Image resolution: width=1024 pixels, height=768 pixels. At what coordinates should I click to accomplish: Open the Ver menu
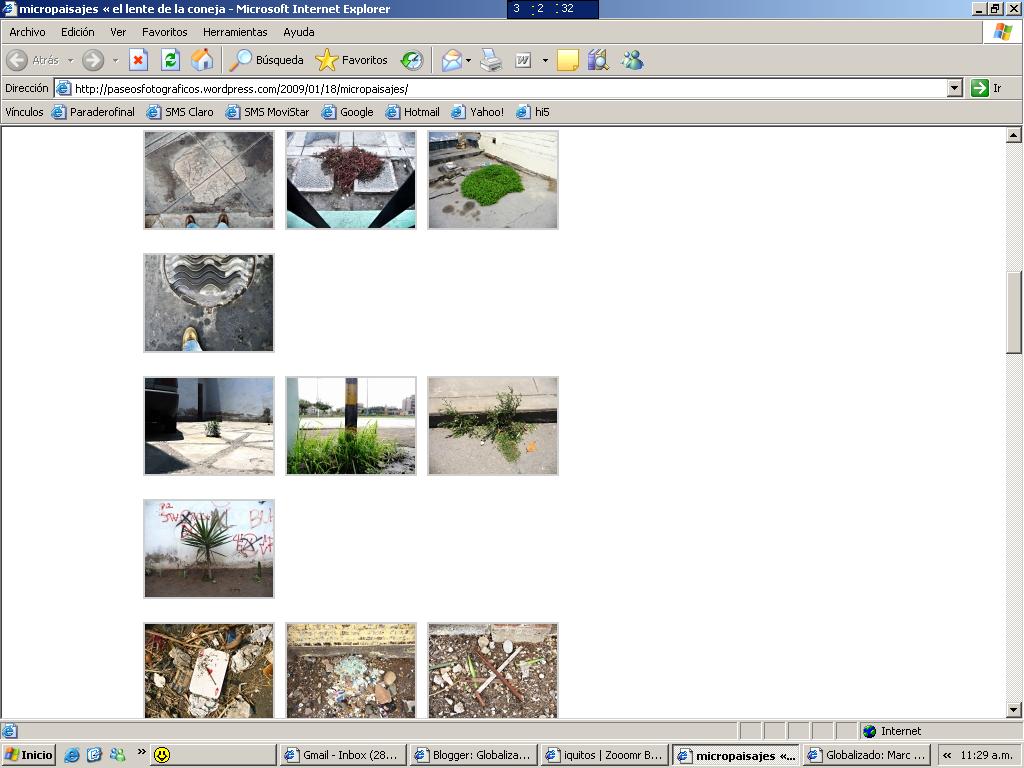[118, 32]
